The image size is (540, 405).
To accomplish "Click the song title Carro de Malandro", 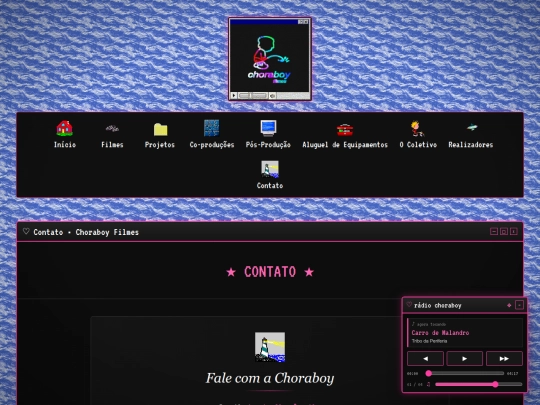I will pyautogui.click(x=440, y=333).
